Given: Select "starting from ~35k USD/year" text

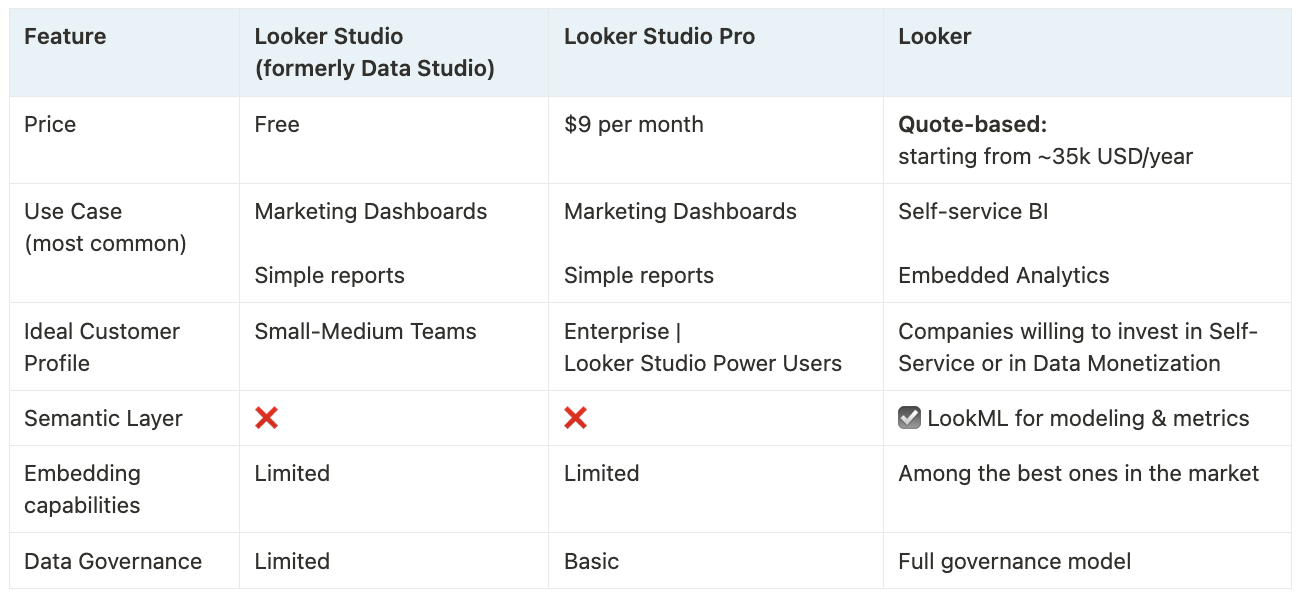Looking at the screenshot, I should (x=1045, y=157).
